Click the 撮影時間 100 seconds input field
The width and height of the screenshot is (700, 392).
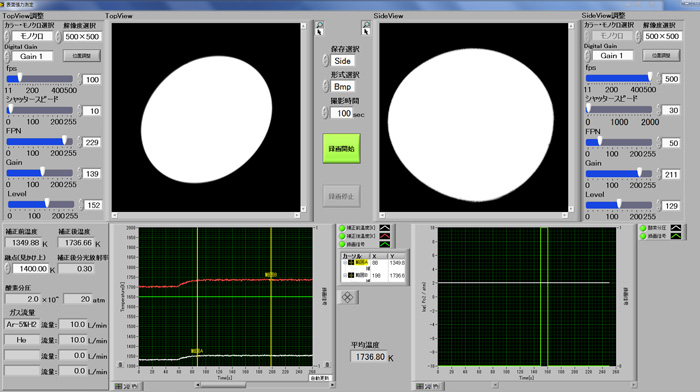[342, 113]
